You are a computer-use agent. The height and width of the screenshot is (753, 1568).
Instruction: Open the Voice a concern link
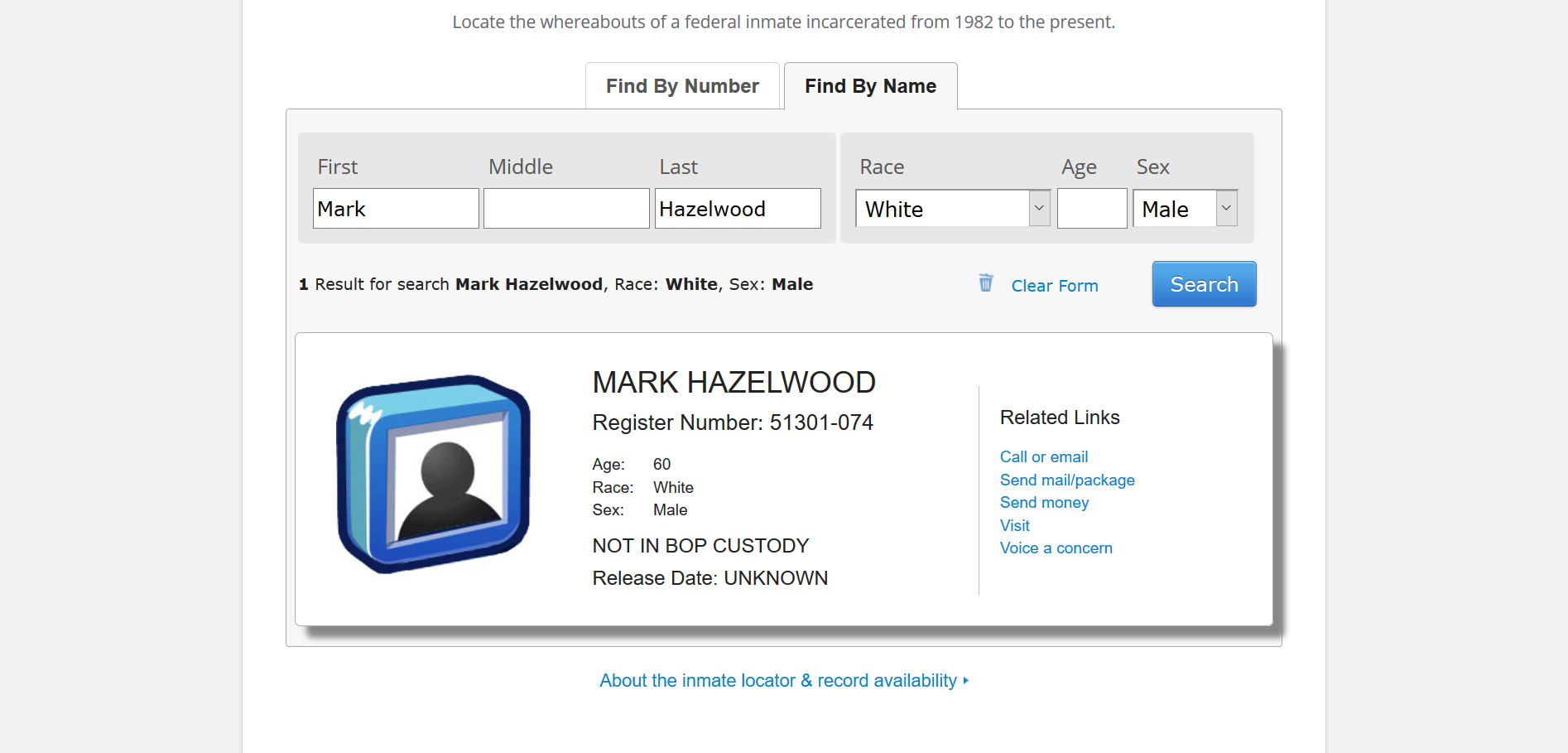click(1056, 548)
